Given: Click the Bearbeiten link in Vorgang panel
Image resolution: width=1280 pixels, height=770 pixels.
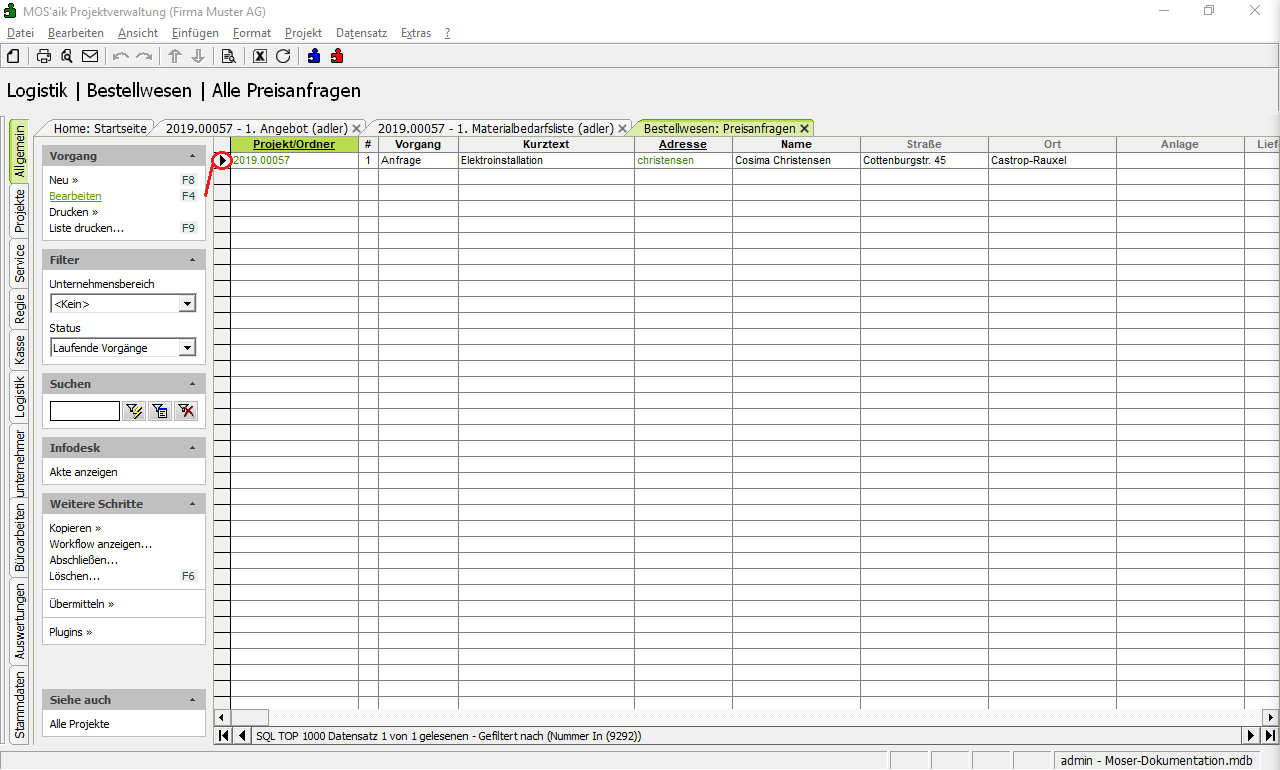Looking at the screenshot, I should tap(75, 196).
